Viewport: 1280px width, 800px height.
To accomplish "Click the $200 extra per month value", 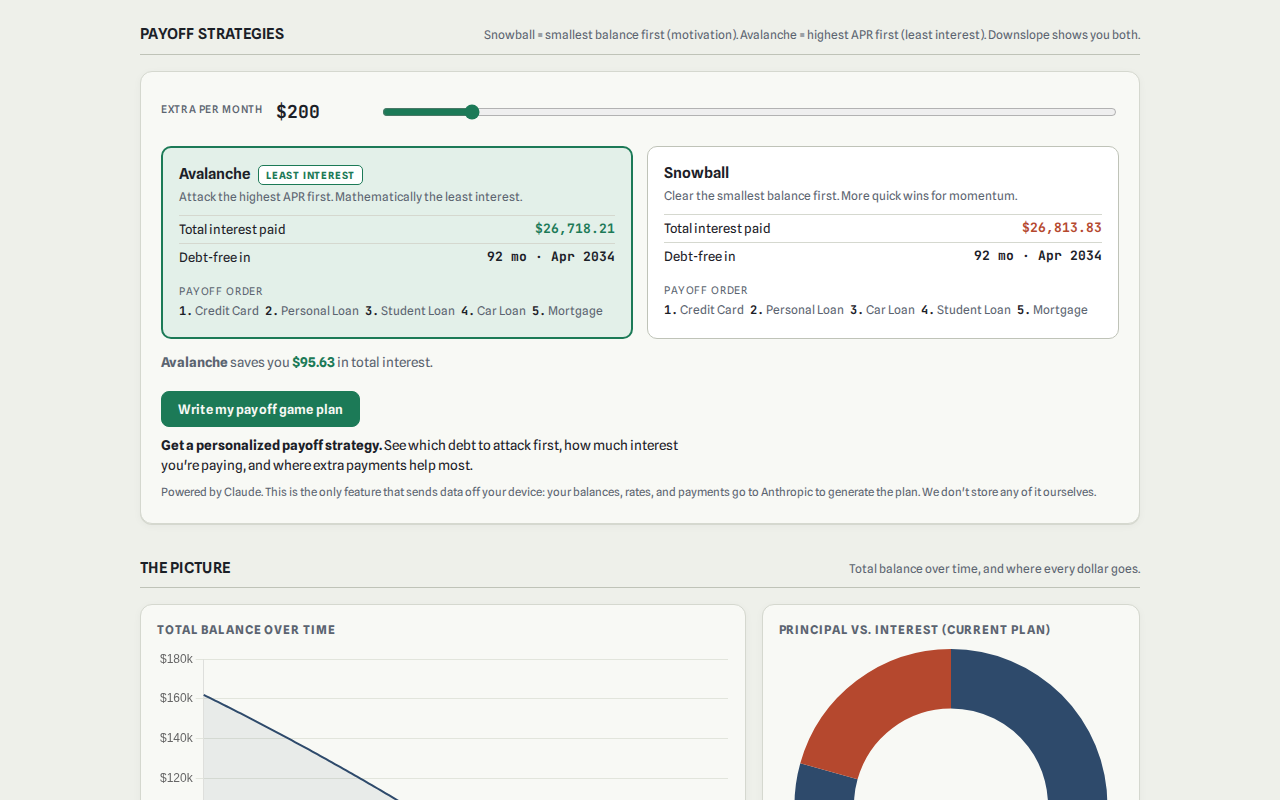I will click(x=298, y=112).
